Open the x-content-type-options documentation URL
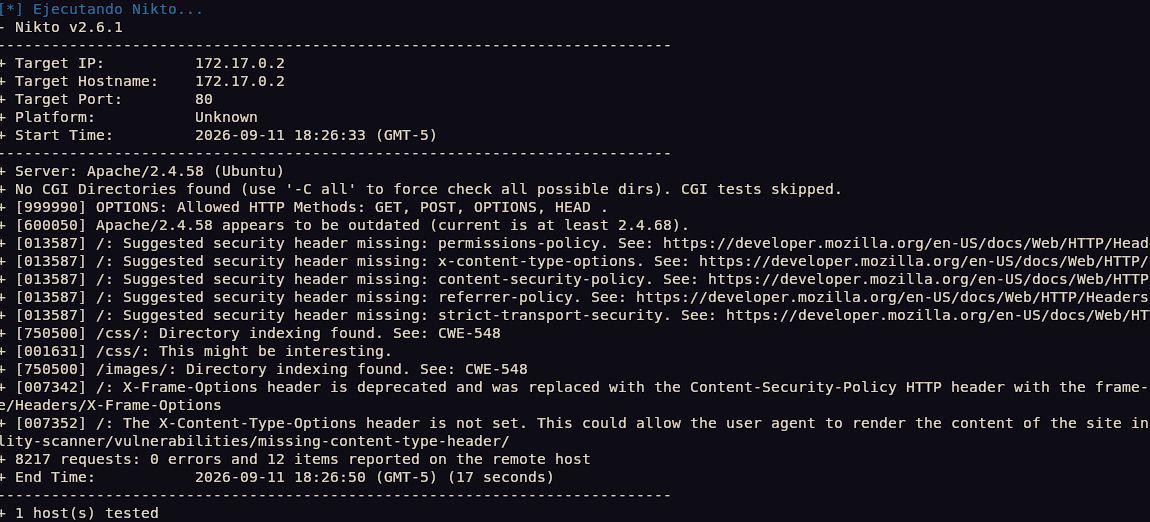The height and width of the screenshot is (522, 1150). [924, 260]
